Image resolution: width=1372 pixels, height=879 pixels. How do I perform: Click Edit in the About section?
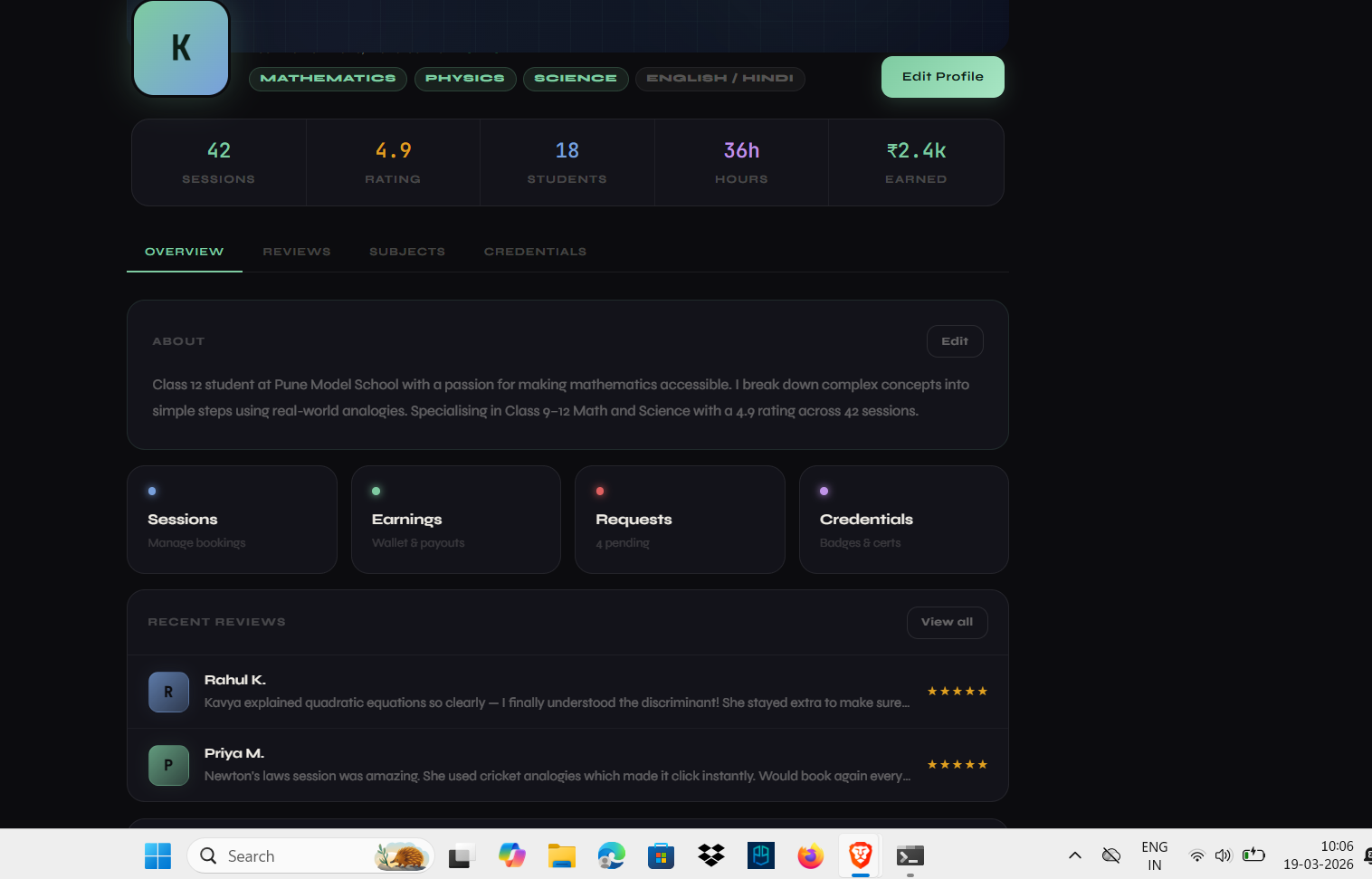[955, 341]
